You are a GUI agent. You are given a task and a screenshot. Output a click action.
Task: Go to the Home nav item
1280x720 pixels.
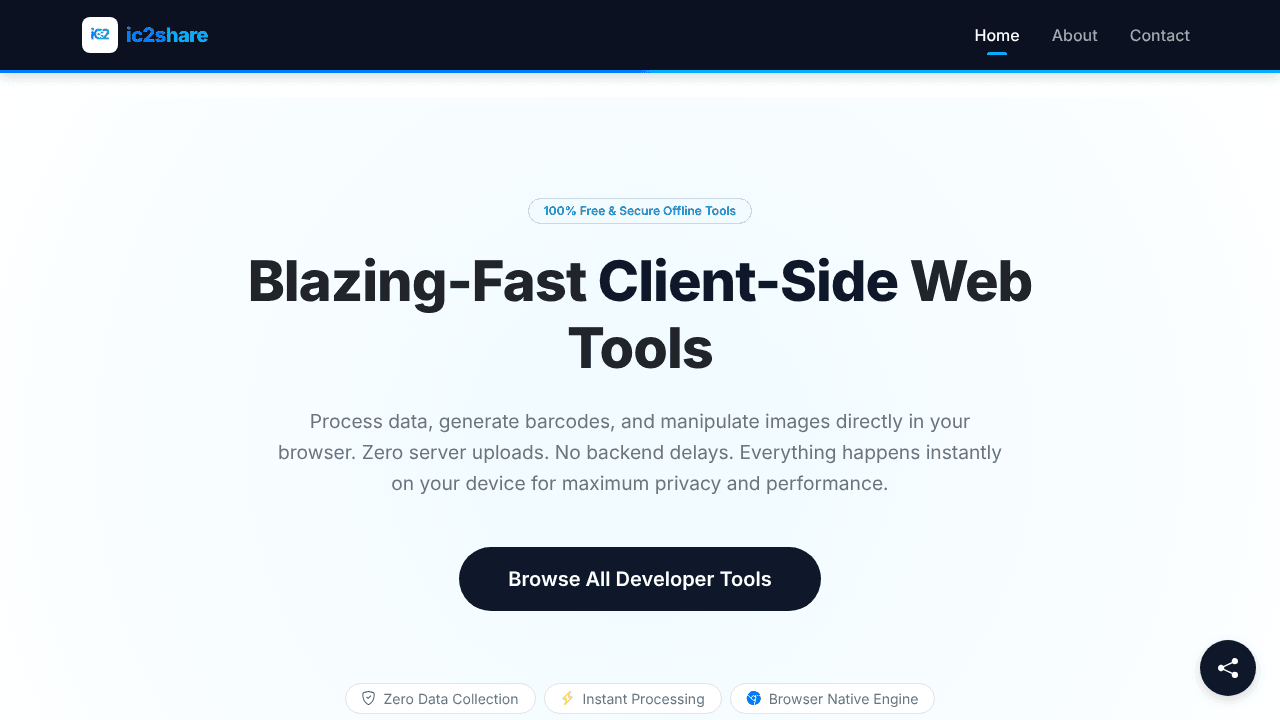click(x=997, y=35)
